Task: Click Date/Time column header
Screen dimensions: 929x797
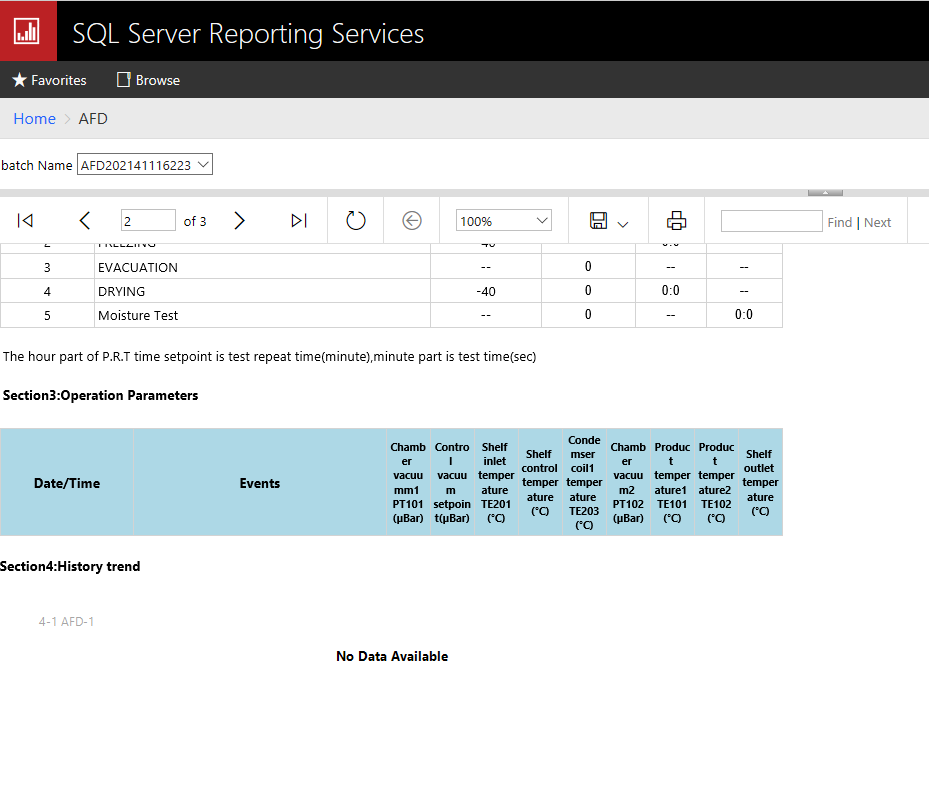Action: click(67, 483)
